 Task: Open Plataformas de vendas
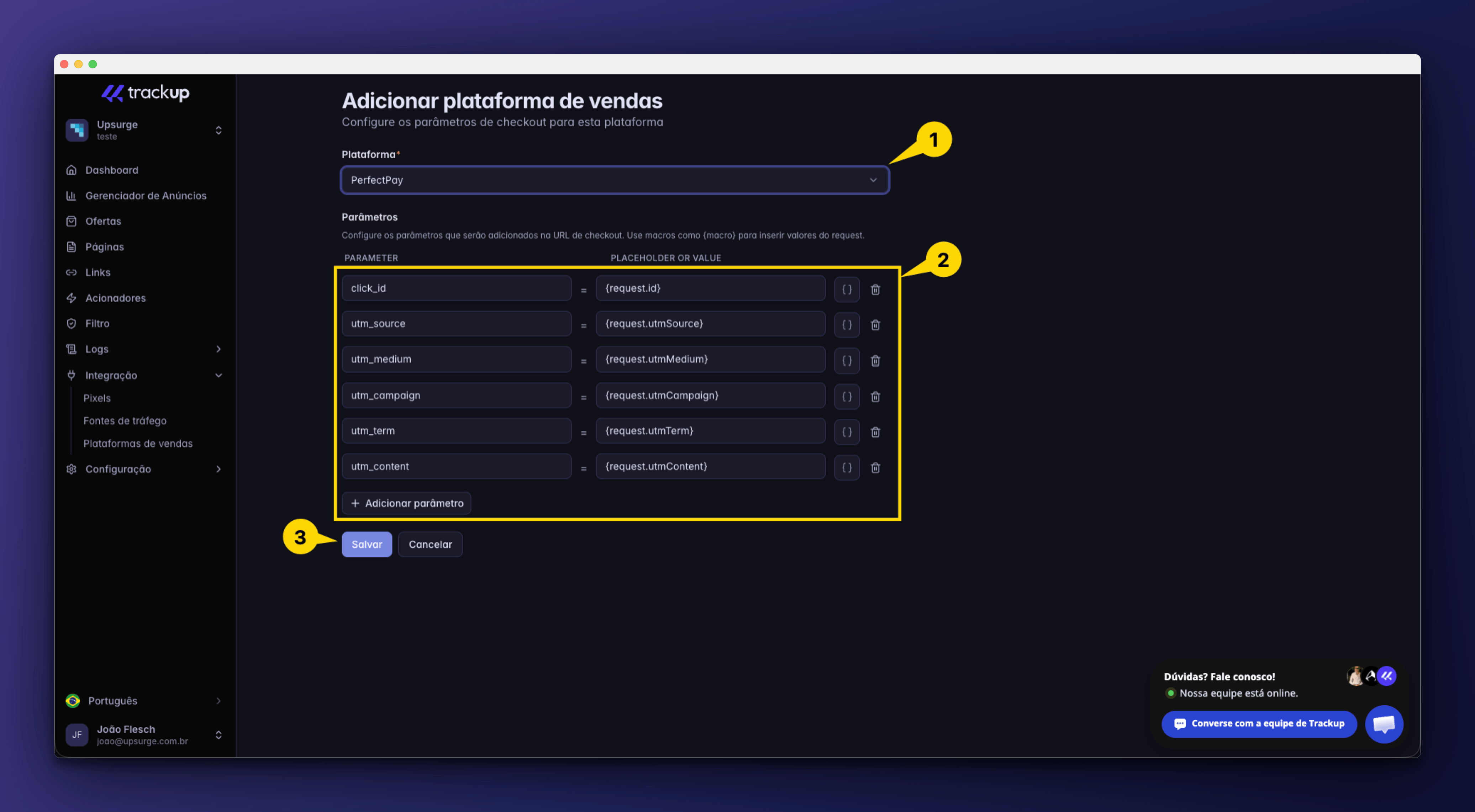(x=138, y=444)
